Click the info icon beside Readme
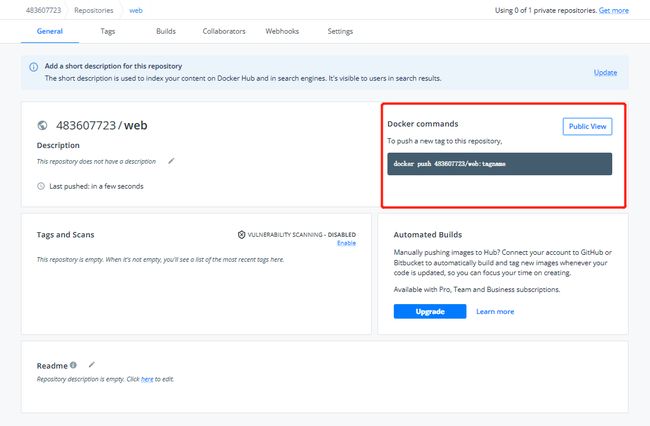Image resolution: width=650 pixels, height=426 pixels. point(73,365)
